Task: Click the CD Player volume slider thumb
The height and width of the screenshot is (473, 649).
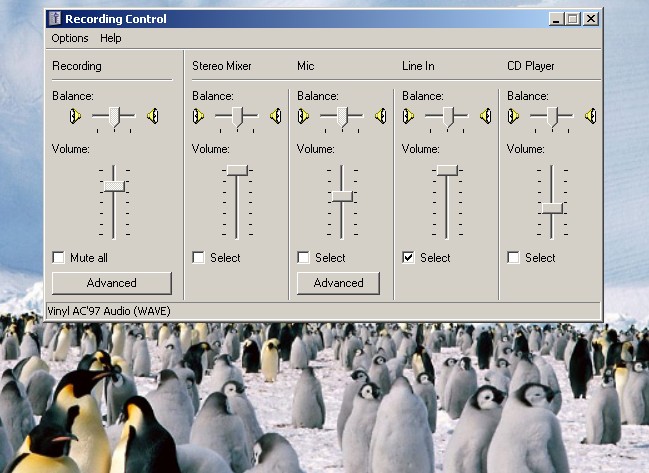Action: [552, 208]
